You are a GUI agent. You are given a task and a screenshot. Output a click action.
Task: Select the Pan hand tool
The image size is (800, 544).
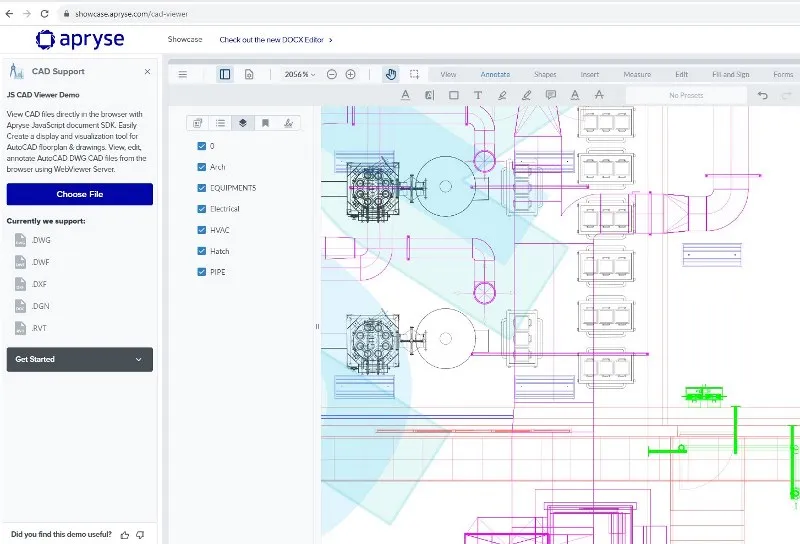tap(390, 74)
